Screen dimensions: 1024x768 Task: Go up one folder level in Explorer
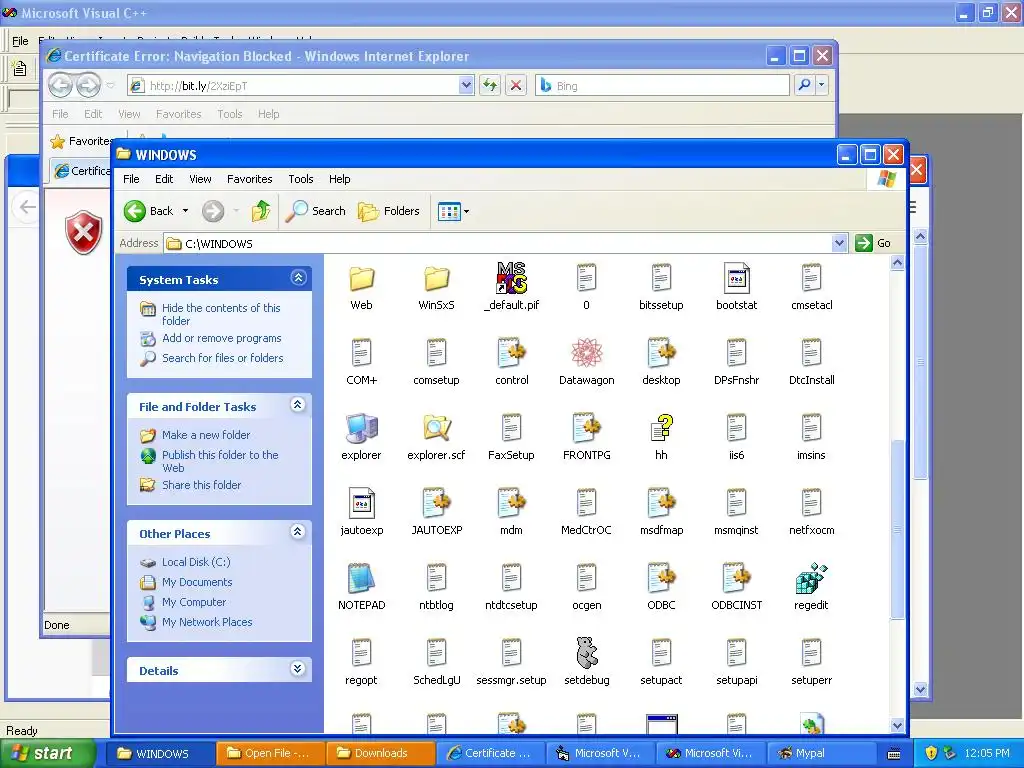point(261,211)
